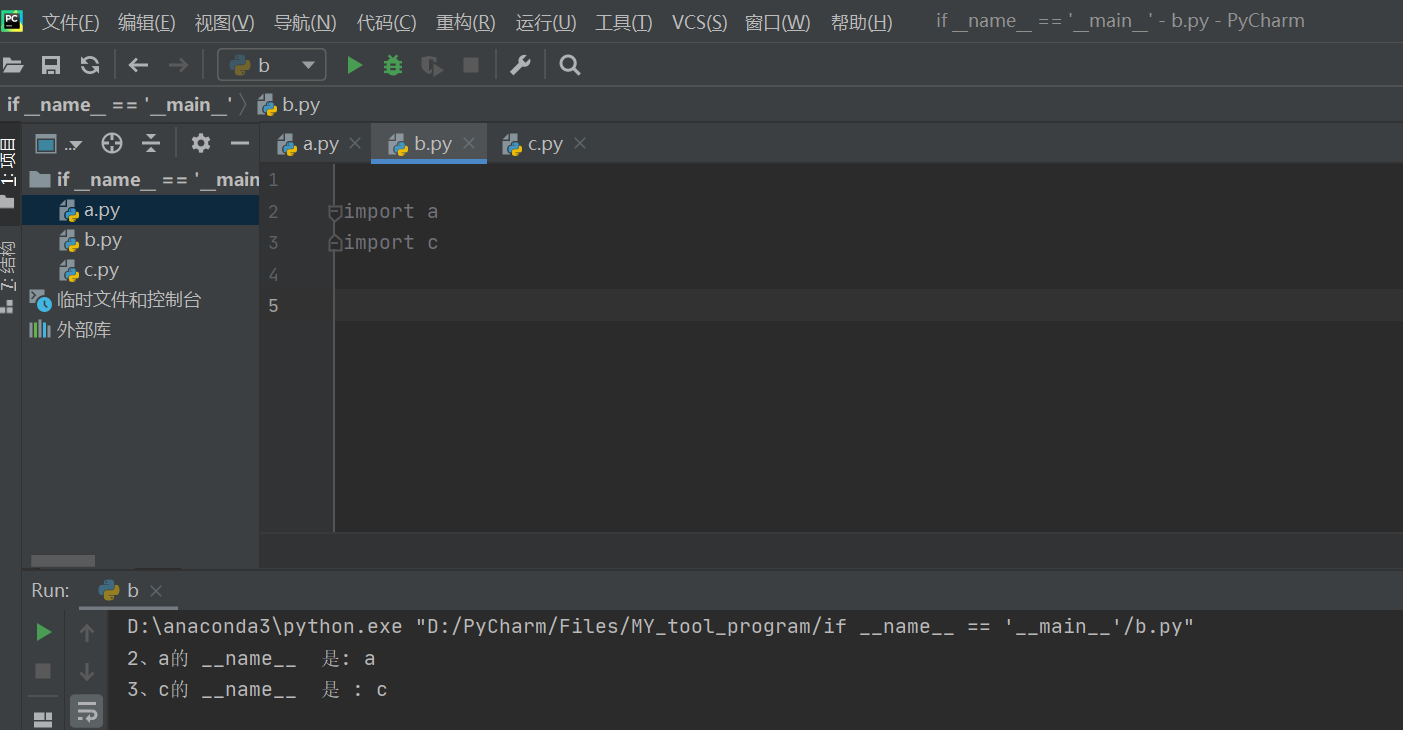Screen dimensions: 1403x730
Task: Run the b configuration with green arrow
Action: pos(355,64)
